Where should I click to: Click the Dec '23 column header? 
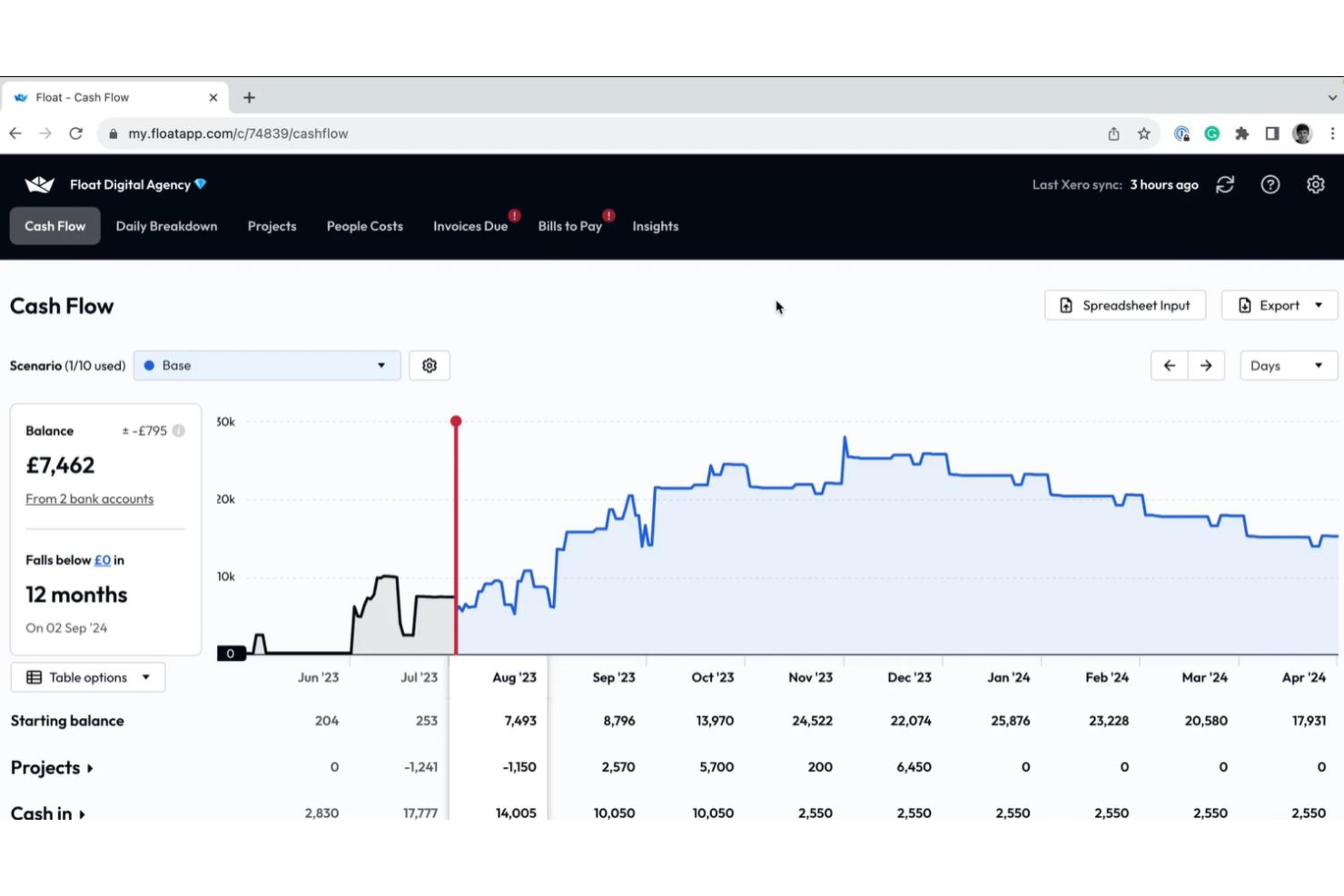pyautogui.click(x=909, y=677)
